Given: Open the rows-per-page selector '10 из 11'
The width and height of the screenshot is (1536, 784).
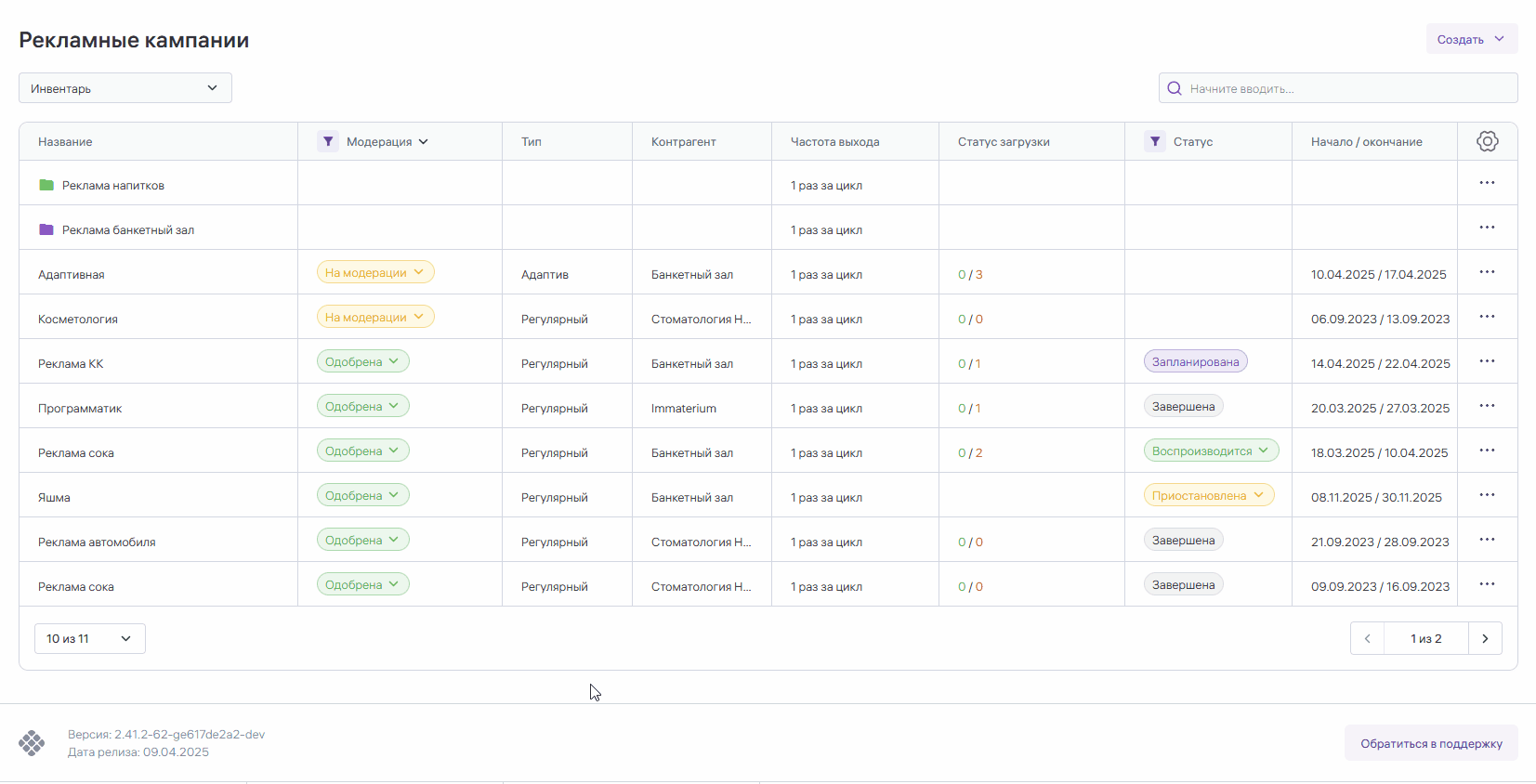Looking at the screenshot, I should [x=89, y=638].
